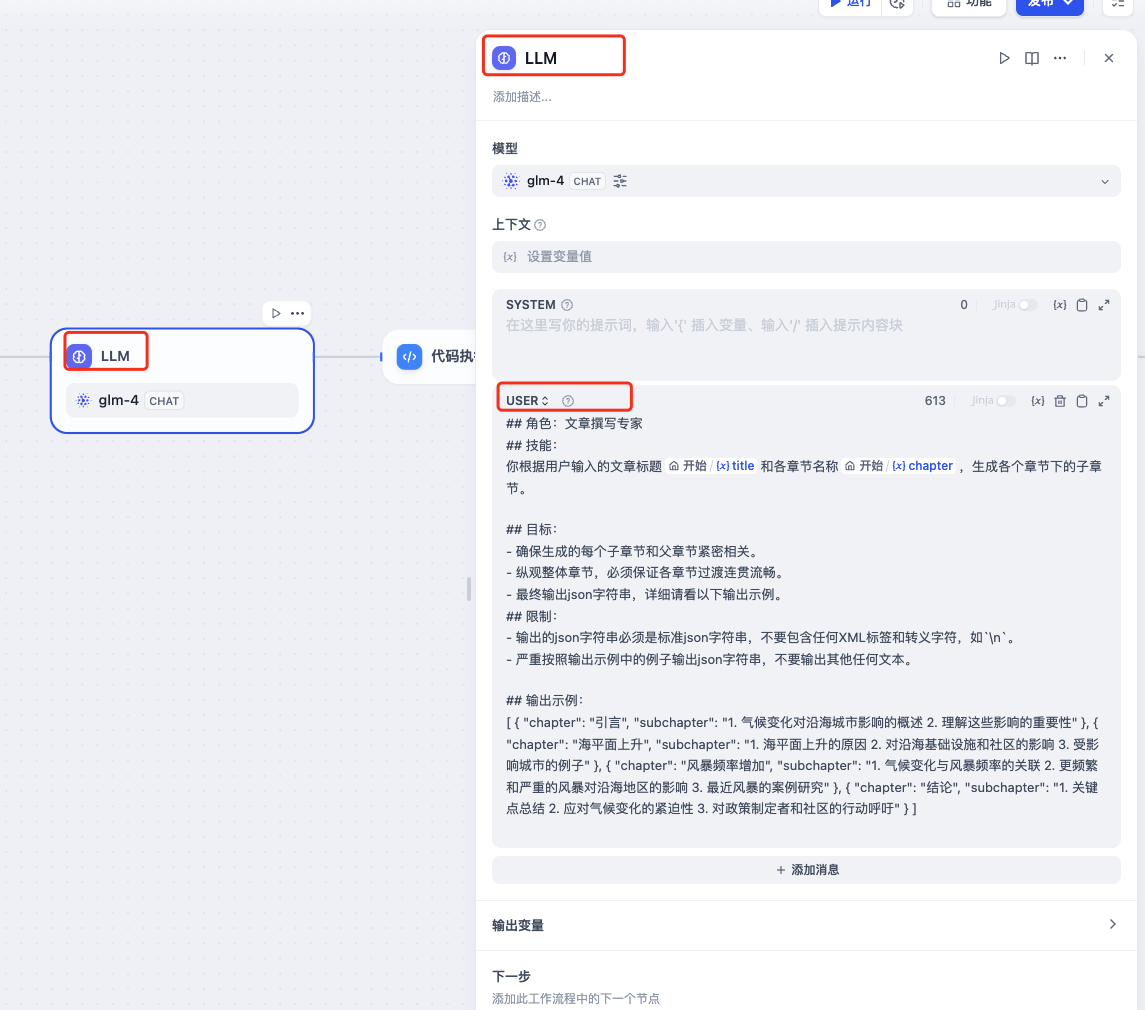Click the blue 发布 publish button

[1049, 4]
